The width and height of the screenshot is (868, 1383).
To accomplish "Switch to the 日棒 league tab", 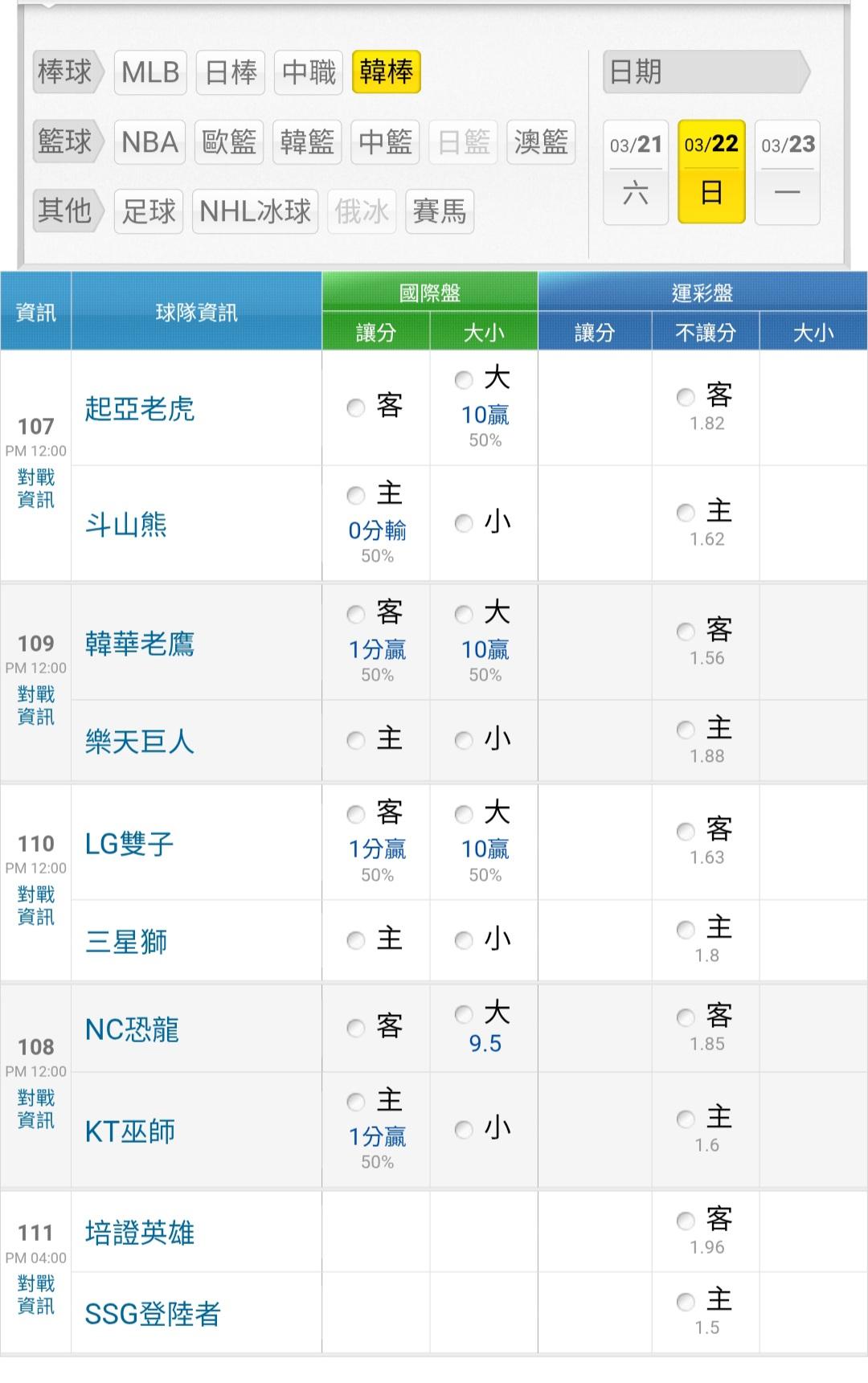I will pyautogui.click(x=231, y=72).
